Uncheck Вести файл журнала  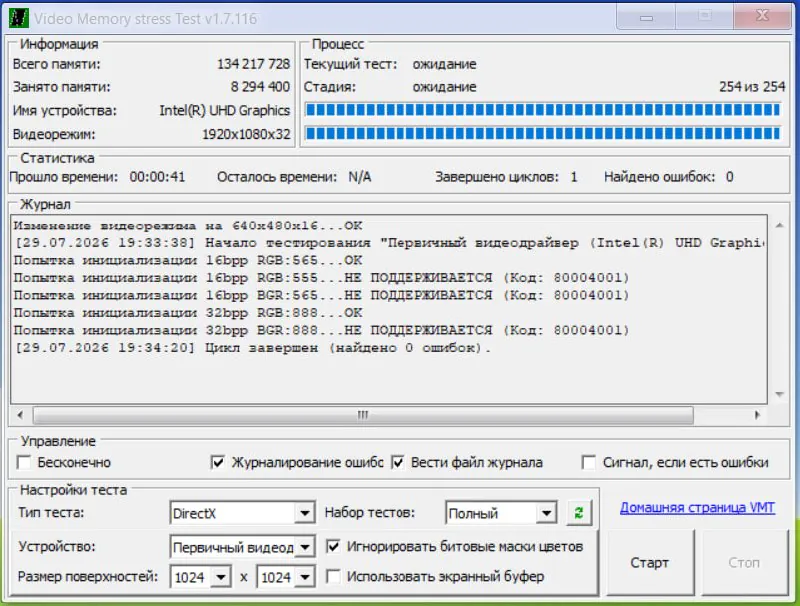(x=397, y=462)
